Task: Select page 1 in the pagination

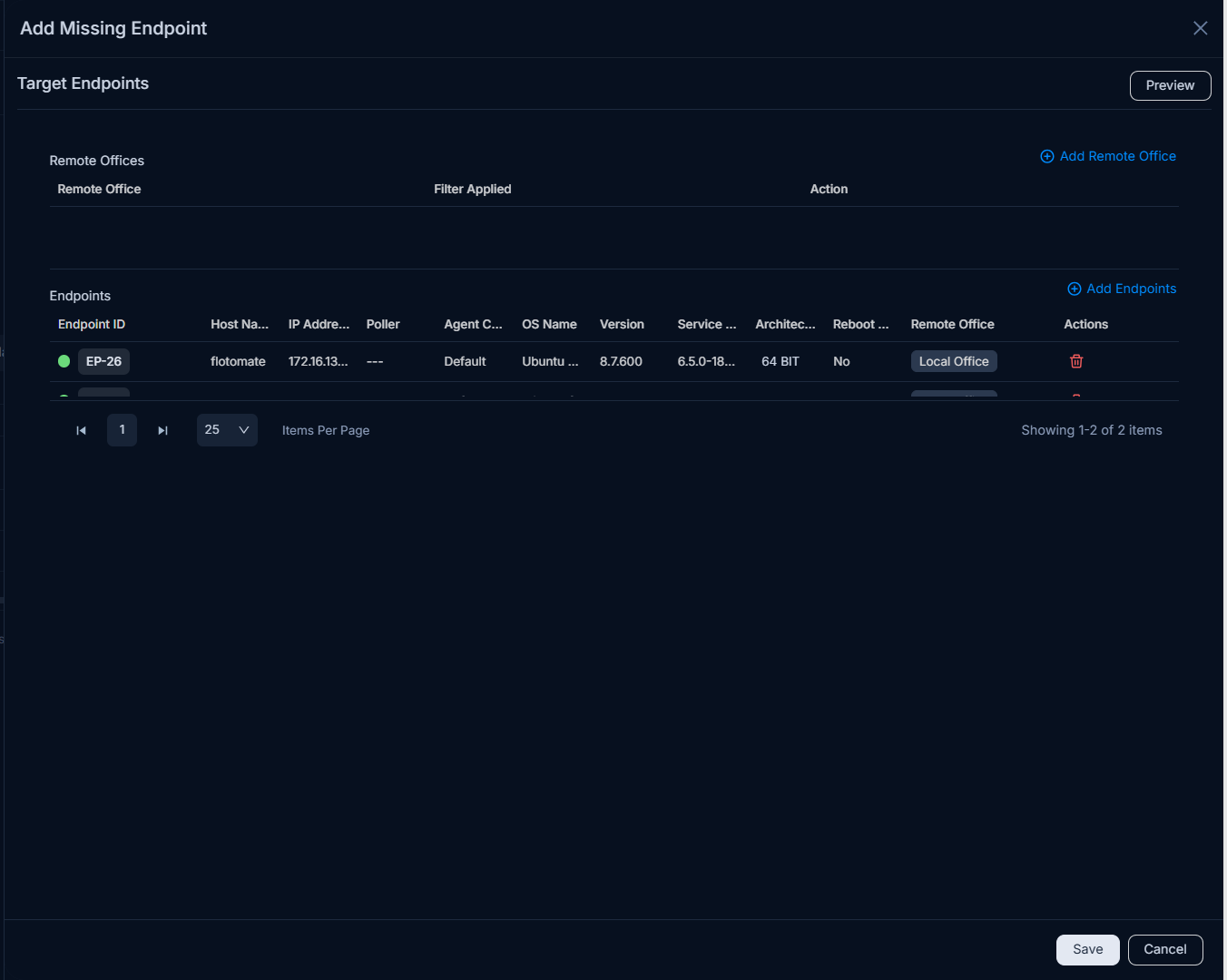Action: pos(122,430)
